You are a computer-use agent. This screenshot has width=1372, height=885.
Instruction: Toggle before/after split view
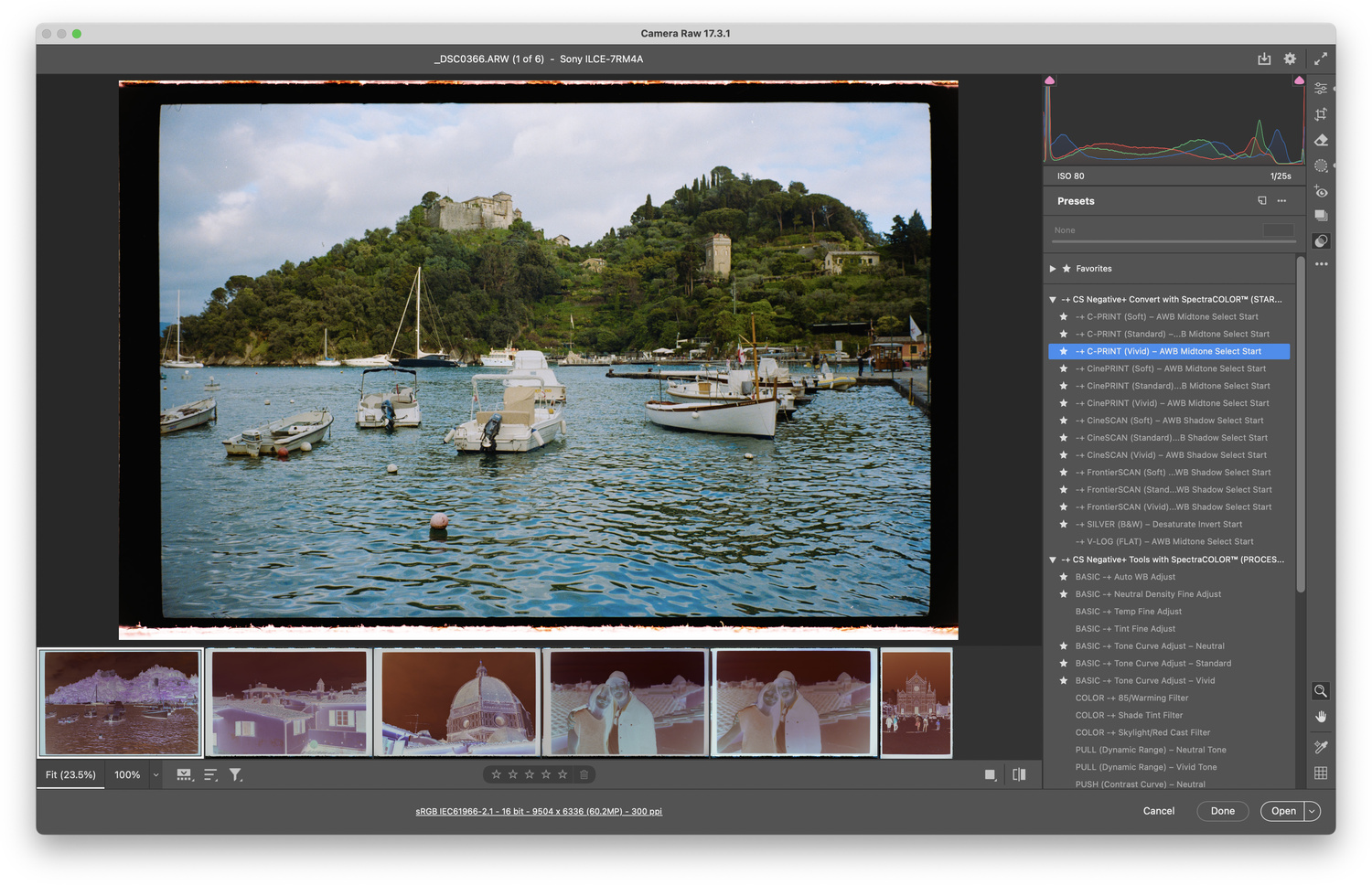[1019, 774]
